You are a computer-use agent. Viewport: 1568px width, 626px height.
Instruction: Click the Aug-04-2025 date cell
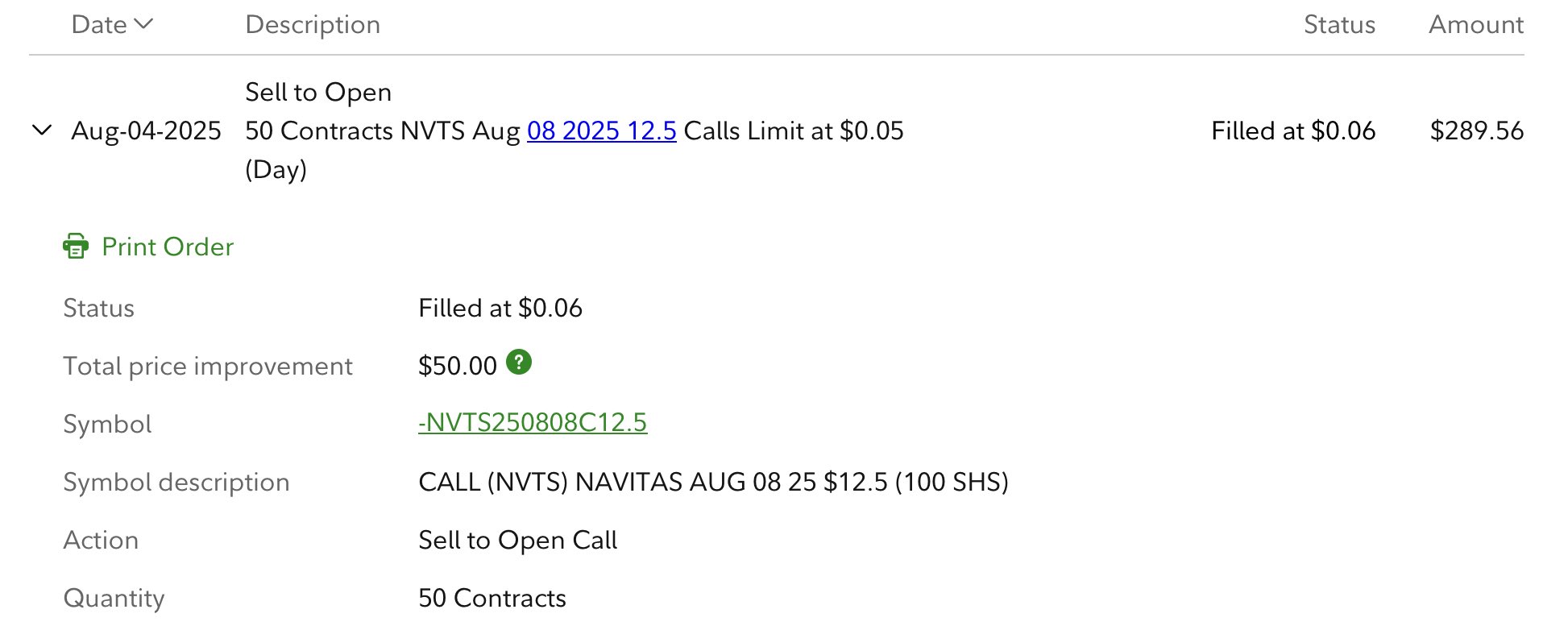(x=146, y=131)
